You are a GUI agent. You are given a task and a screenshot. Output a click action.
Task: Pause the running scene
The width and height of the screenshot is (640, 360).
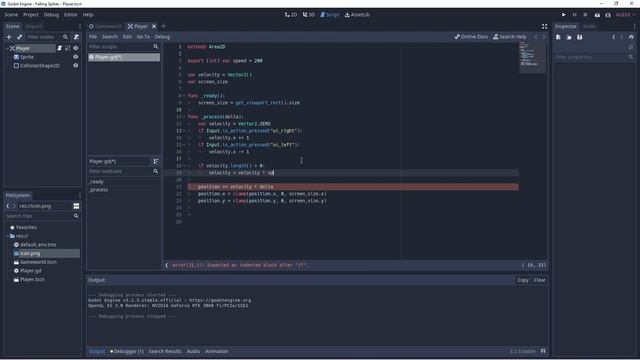(x=574, y=15)
